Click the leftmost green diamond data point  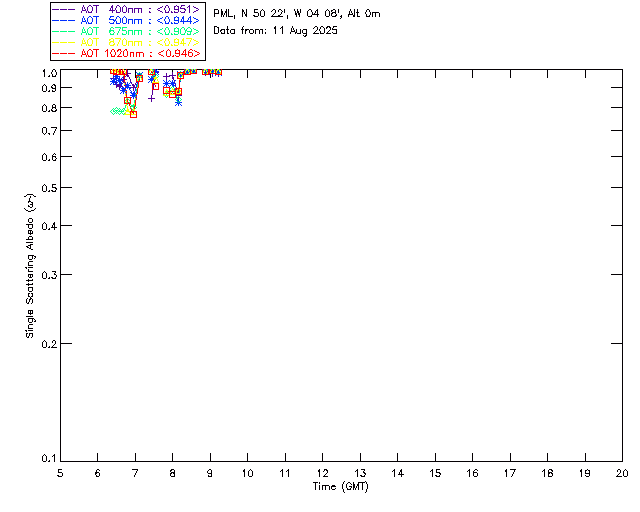click(x=113, y=111)
